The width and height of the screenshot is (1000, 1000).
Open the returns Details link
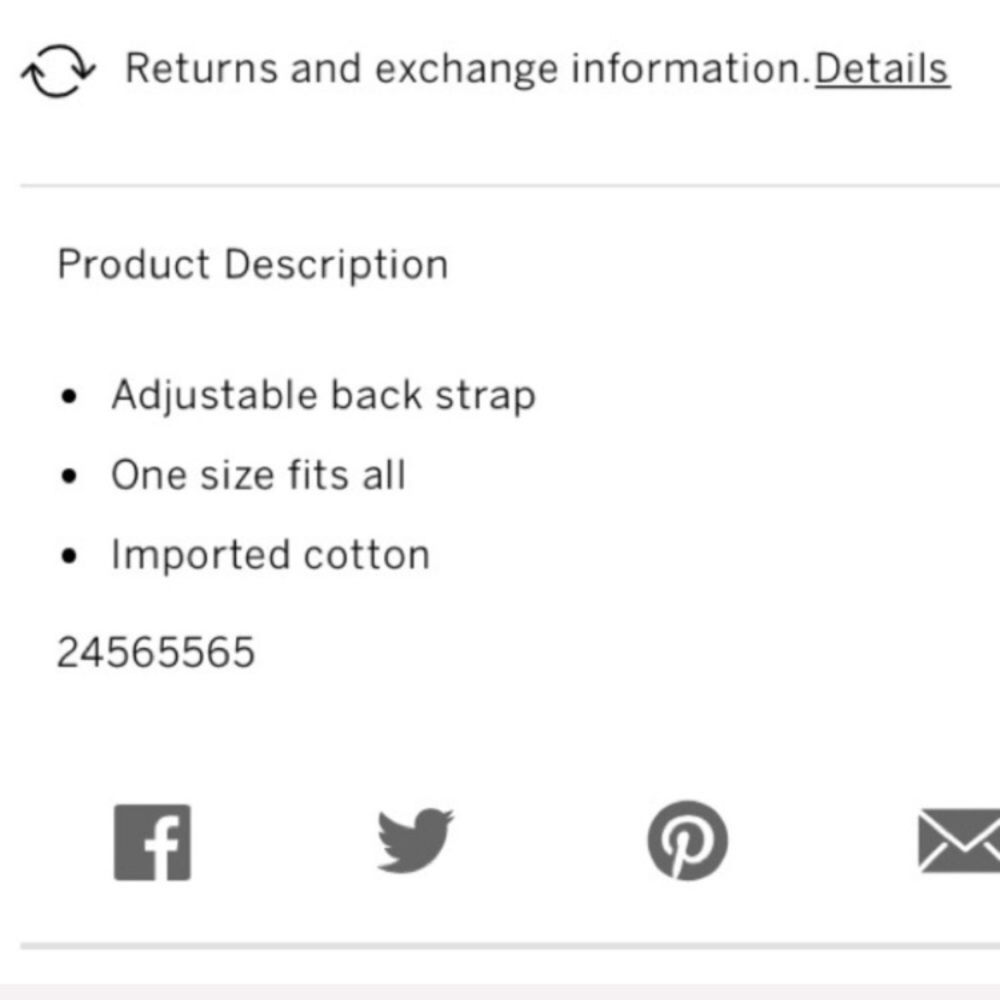[881, 69]
